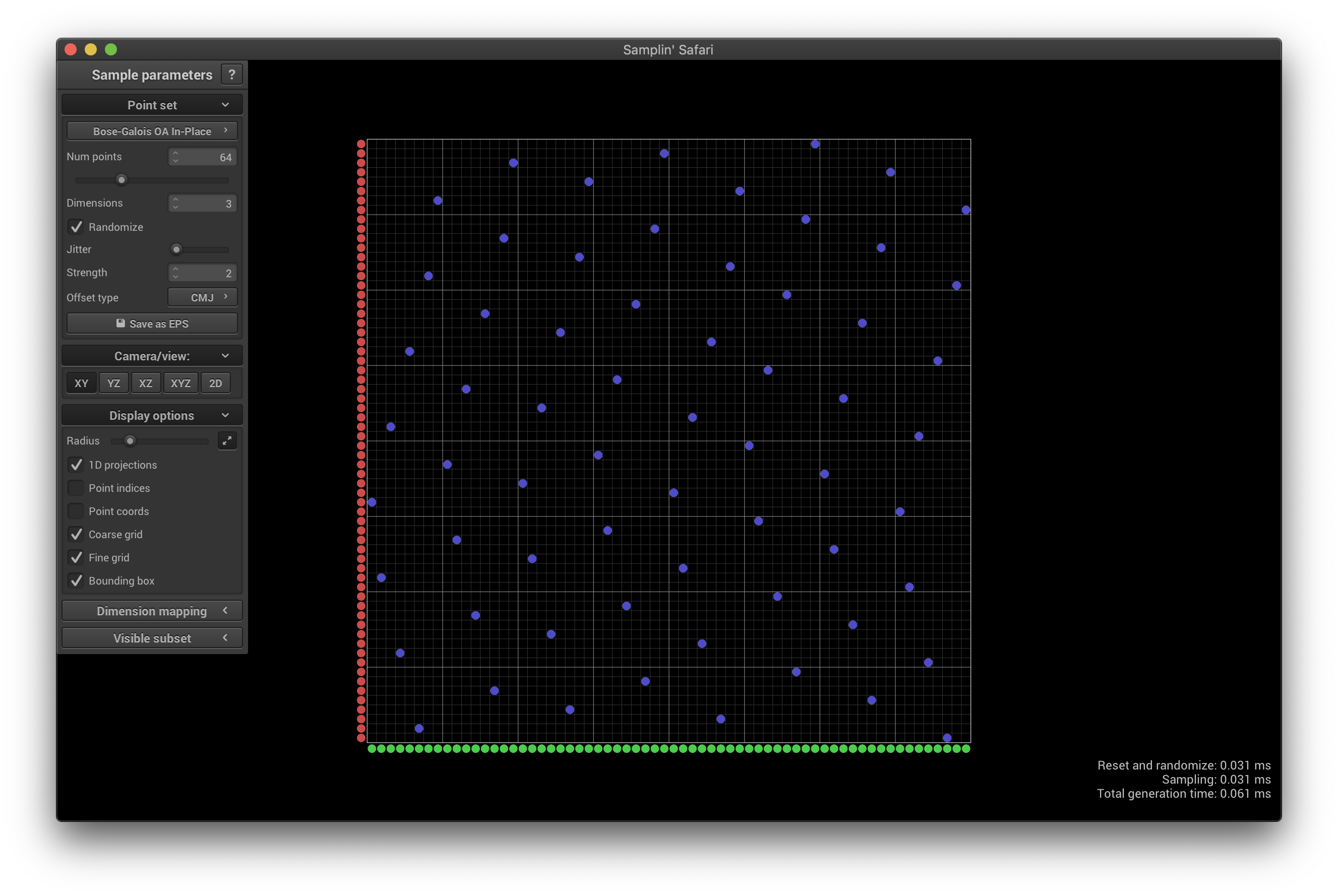
Task: Switch to the YZ camera view
Action: pyautogui.click(x=114, y=383)
